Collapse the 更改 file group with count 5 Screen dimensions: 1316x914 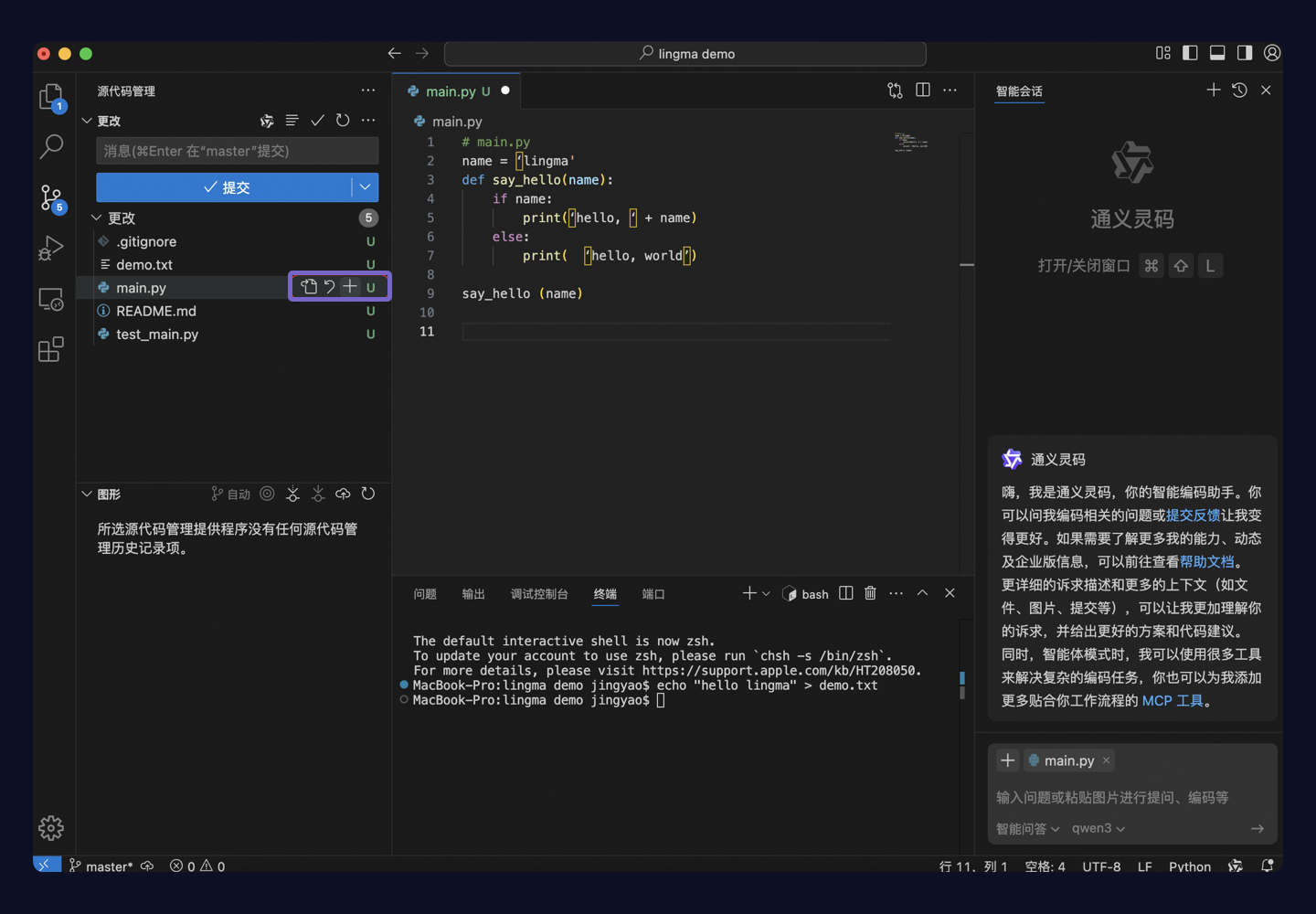(x=96, y=218)
